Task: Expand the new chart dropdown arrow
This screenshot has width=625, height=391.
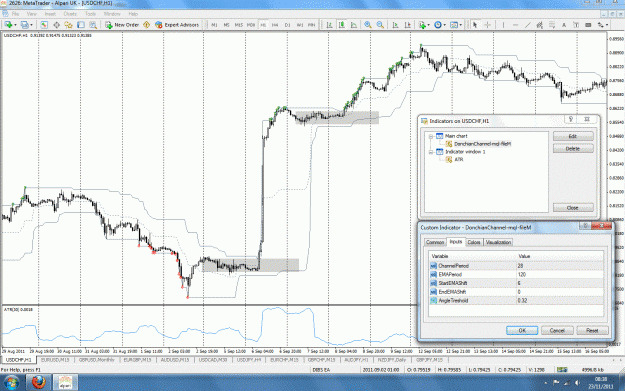Action: tap(15, 25)
